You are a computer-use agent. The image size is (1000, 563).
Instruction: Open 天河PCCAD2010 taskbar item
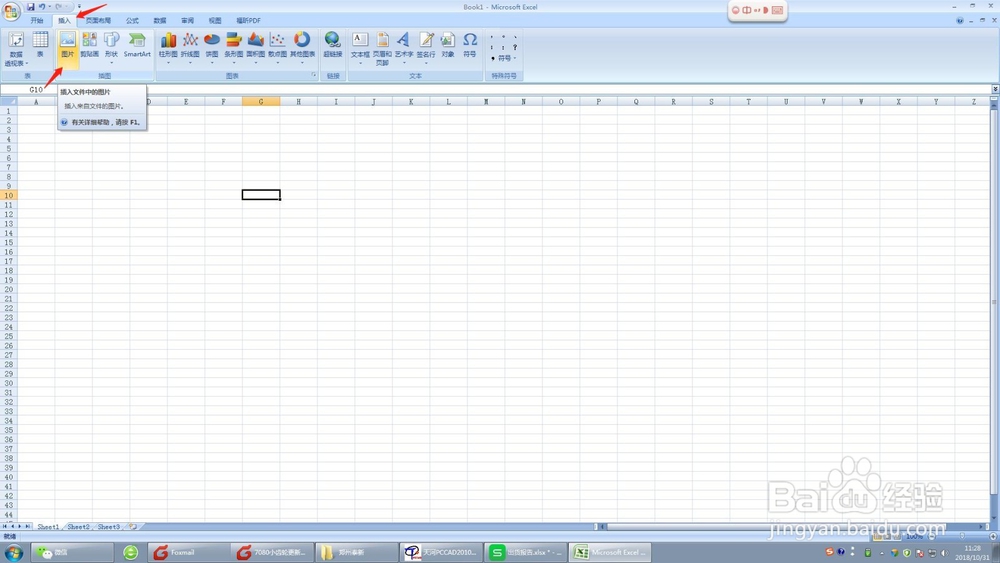pyautogui.click(x=441, y=552)
